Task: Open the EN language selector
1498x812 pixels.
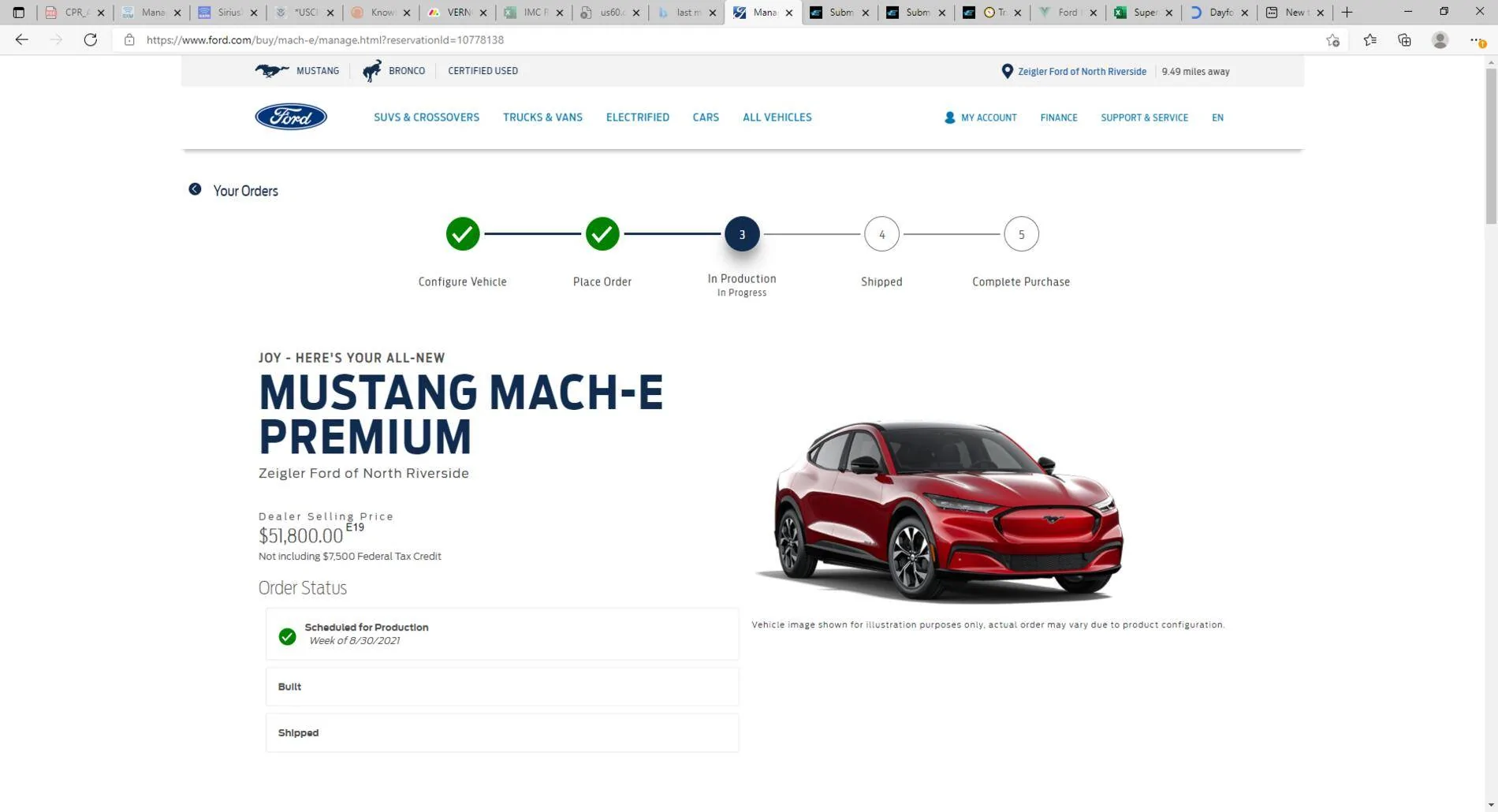Action: (x=1217, y=117)
